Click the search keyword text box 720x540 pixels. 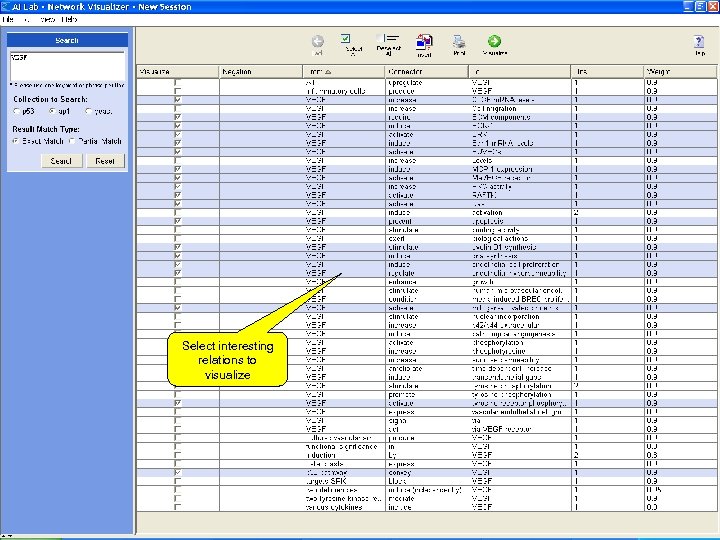(x=68, y=67)
